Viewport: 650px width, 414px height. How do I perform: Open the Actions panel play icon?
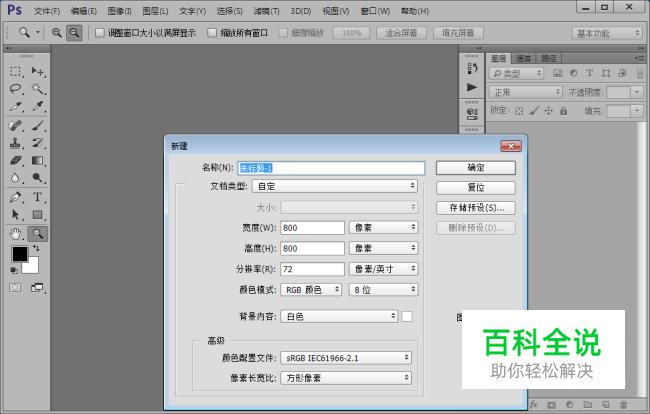tap(472, 87)
